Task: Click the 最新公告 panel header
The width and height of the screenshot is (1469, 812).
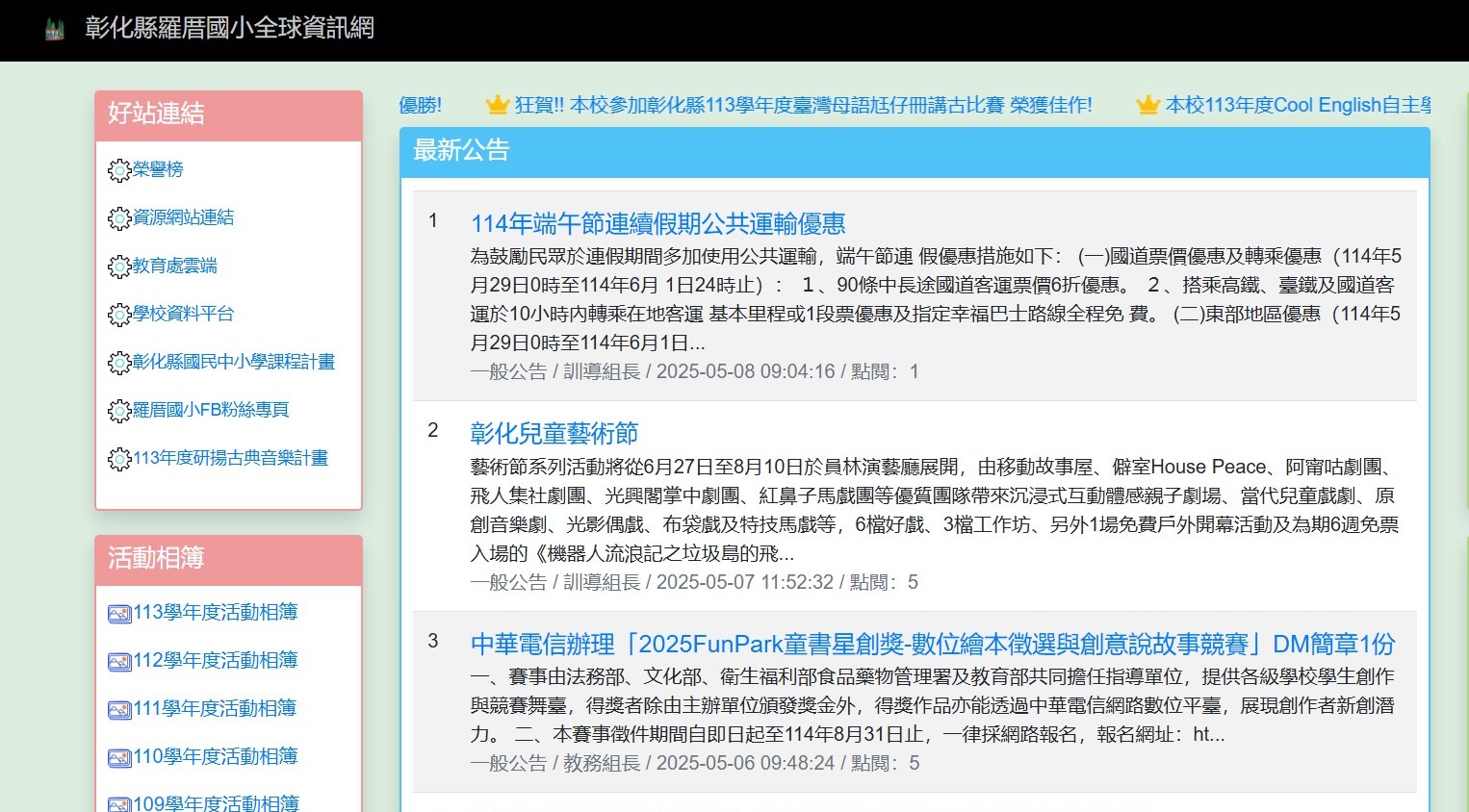Action: coord(460,150)
